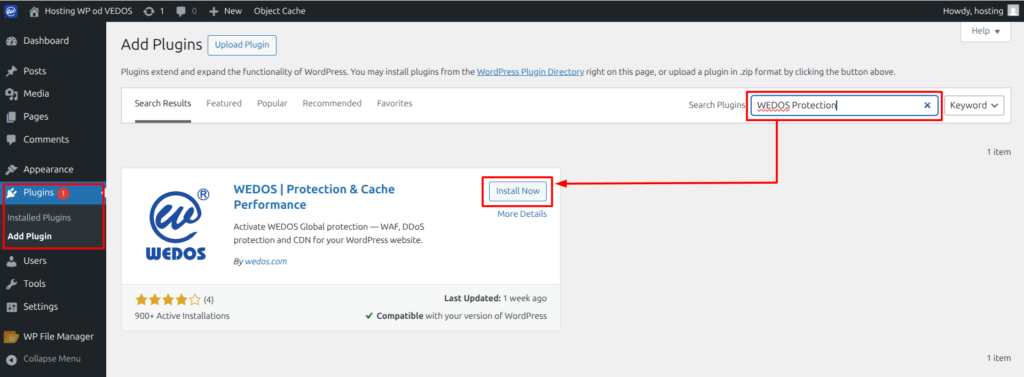Open Object Cache in admin bar
This screenshot has width=1024, height=377.
tap(279, 11)
